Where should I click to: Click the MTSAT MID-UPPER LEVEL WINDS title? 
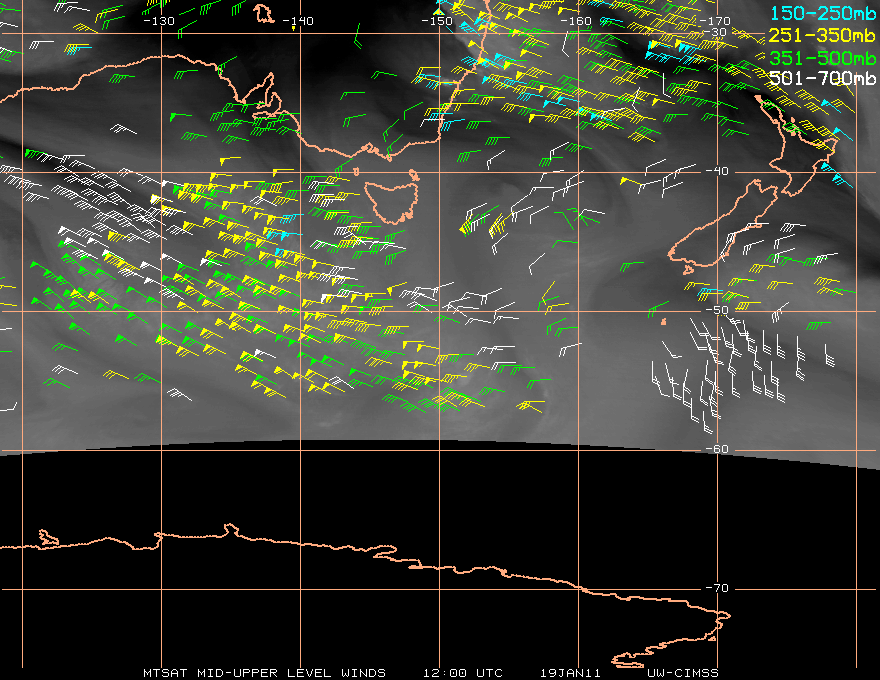(264, 673)
